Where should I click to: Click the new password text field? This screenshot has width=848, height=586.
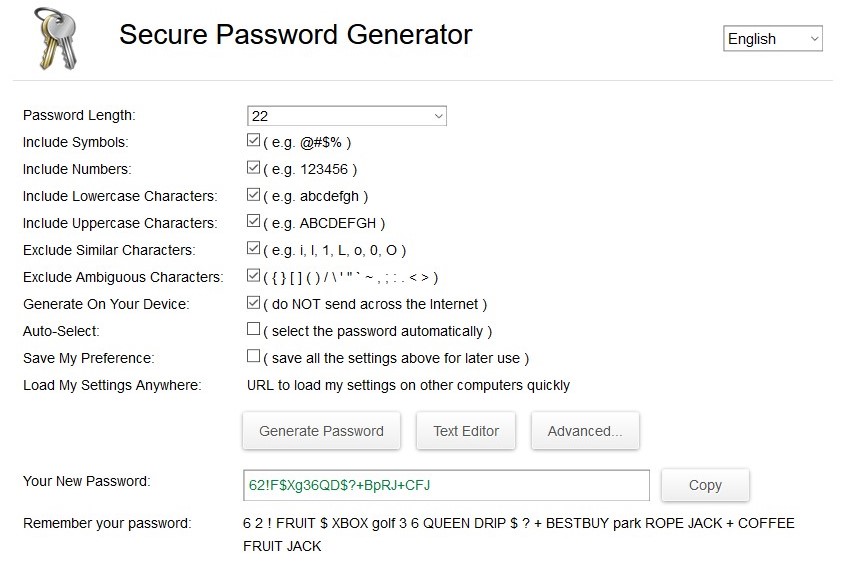click(446, 485)
